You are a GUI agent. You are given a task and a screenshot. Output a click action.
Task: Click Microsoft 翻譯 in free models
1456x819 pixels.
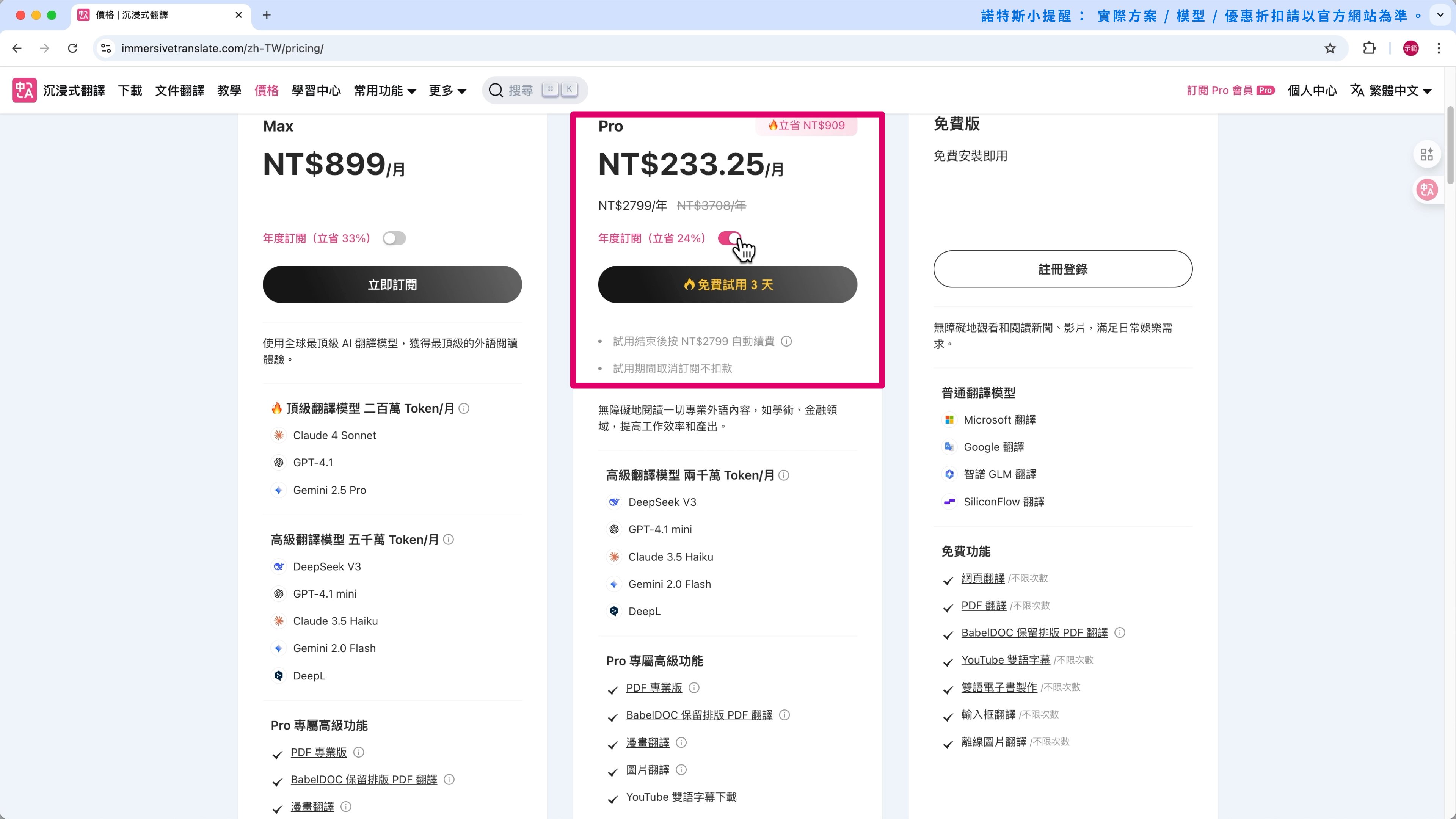click(990, 420)
